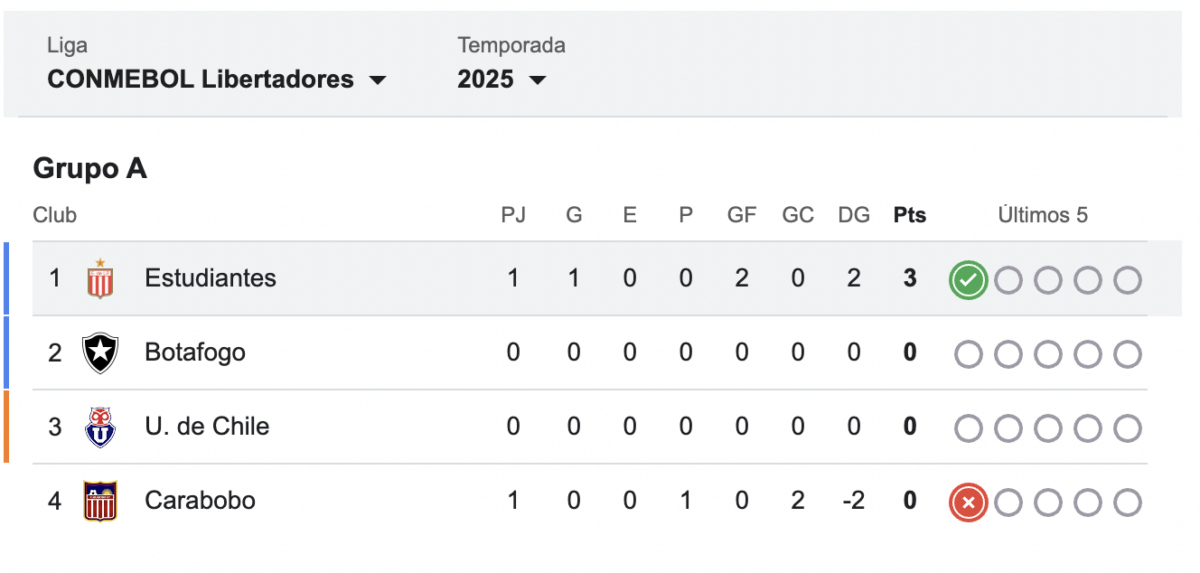Click Botafogo's first empty match circle
1200x573 pixels.
(x=968, y=354)
